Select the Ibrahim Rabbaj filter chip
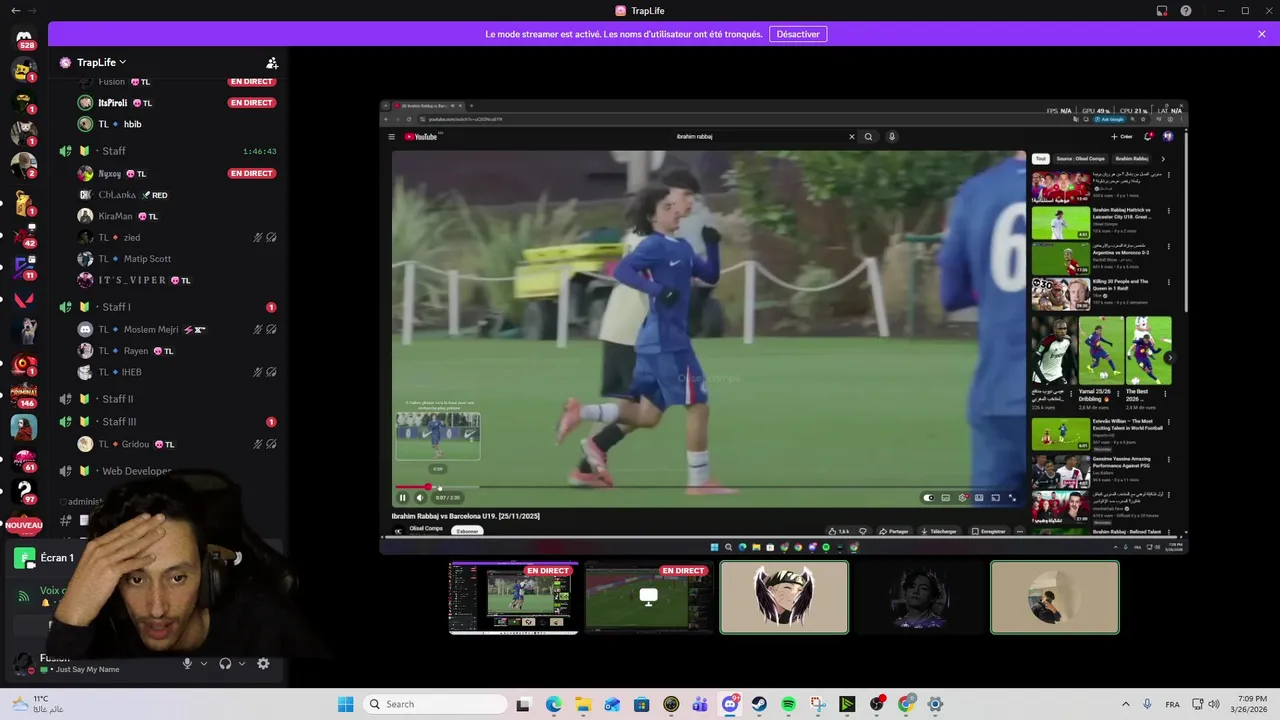The width and height of the screenshot is (1280, 720). (1131, 159)
